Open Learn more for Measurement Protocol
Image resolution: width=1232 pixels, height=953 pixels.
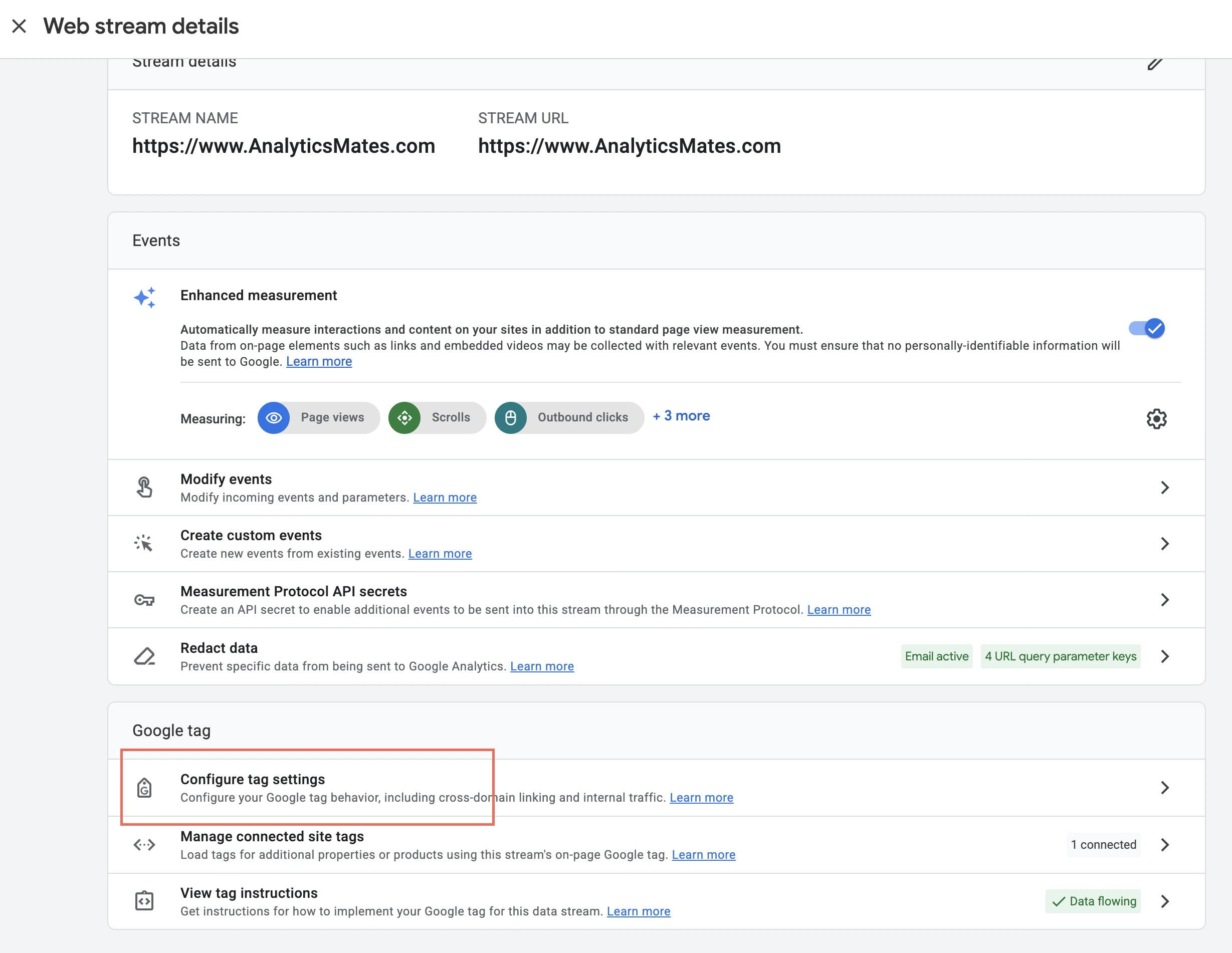839,610
